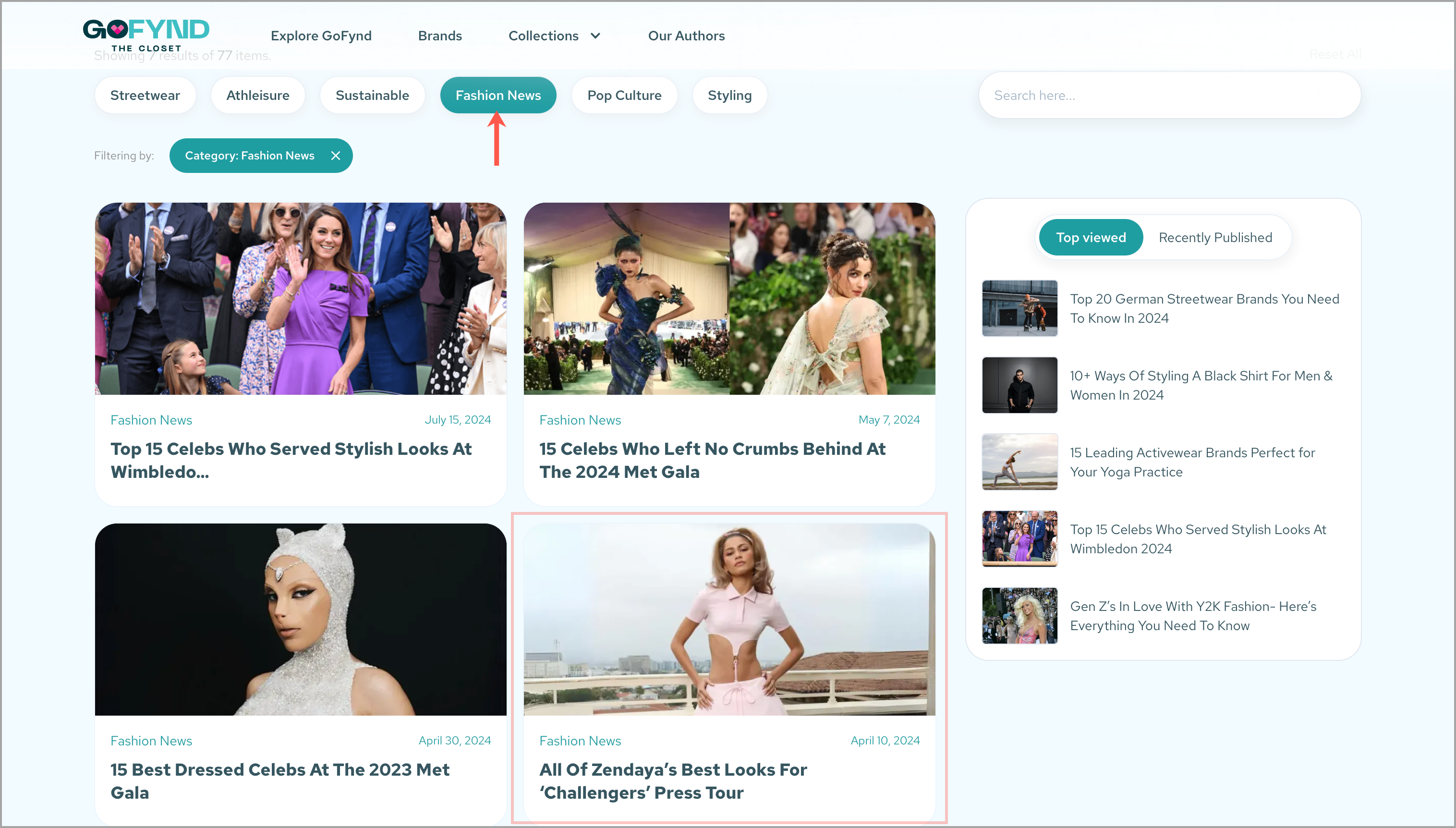The width and height of the screenshot is (1456, 828).
Task: Open the Zendaya Challengers article image
Action: click(x=729, y=619)
